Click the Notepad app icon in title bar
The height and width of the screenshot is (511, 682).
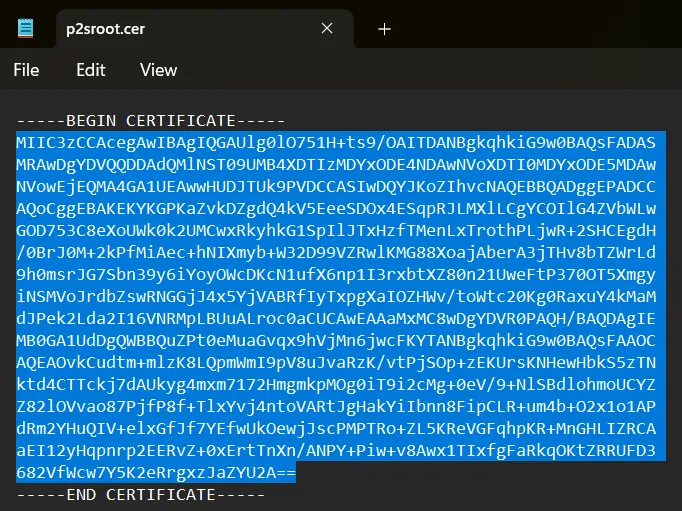(x=26, y=29)
